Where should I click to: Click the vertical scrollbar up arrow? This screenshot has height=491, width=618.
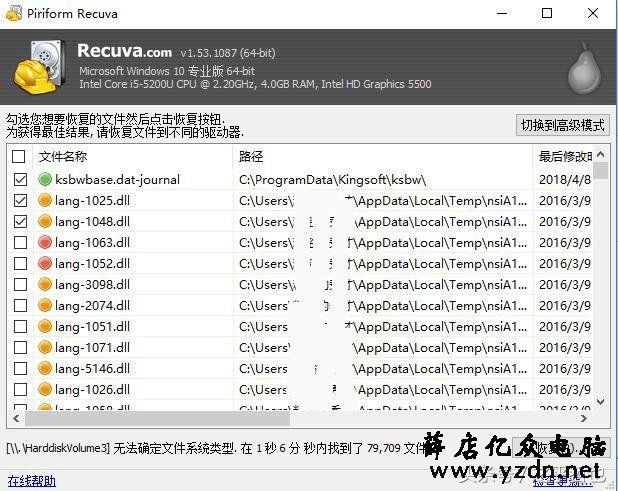[x=600, y=154]
